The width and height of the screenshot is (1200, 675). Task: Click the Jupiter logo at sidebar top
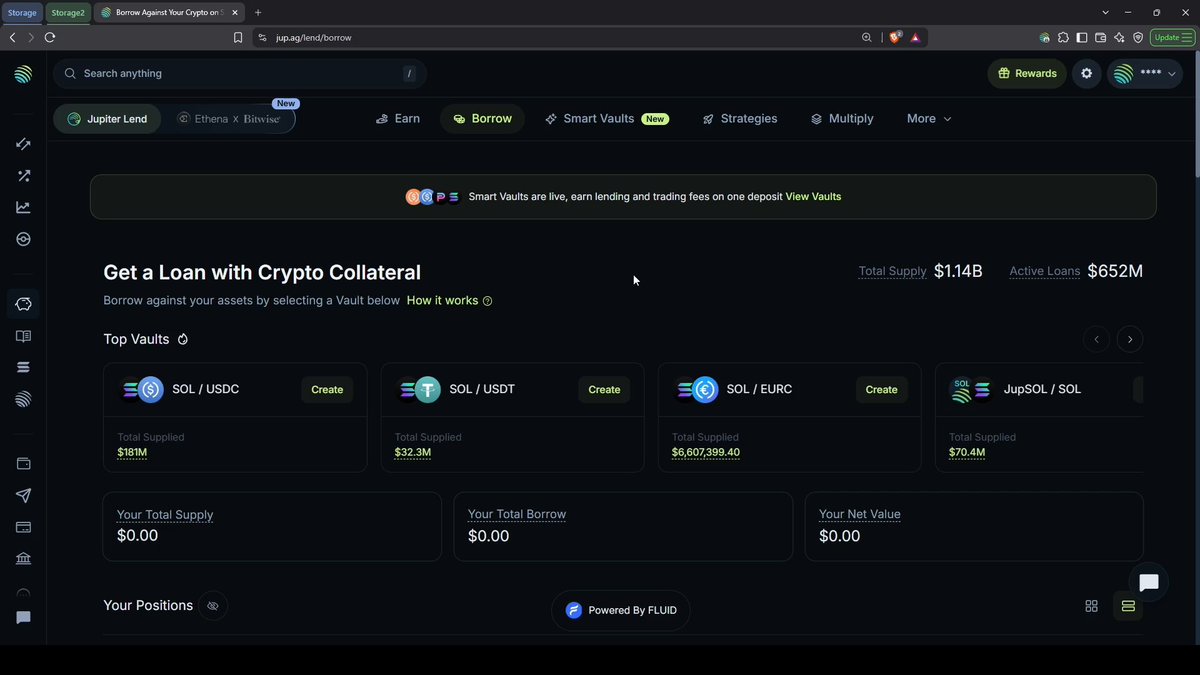(x=23, y=74)
